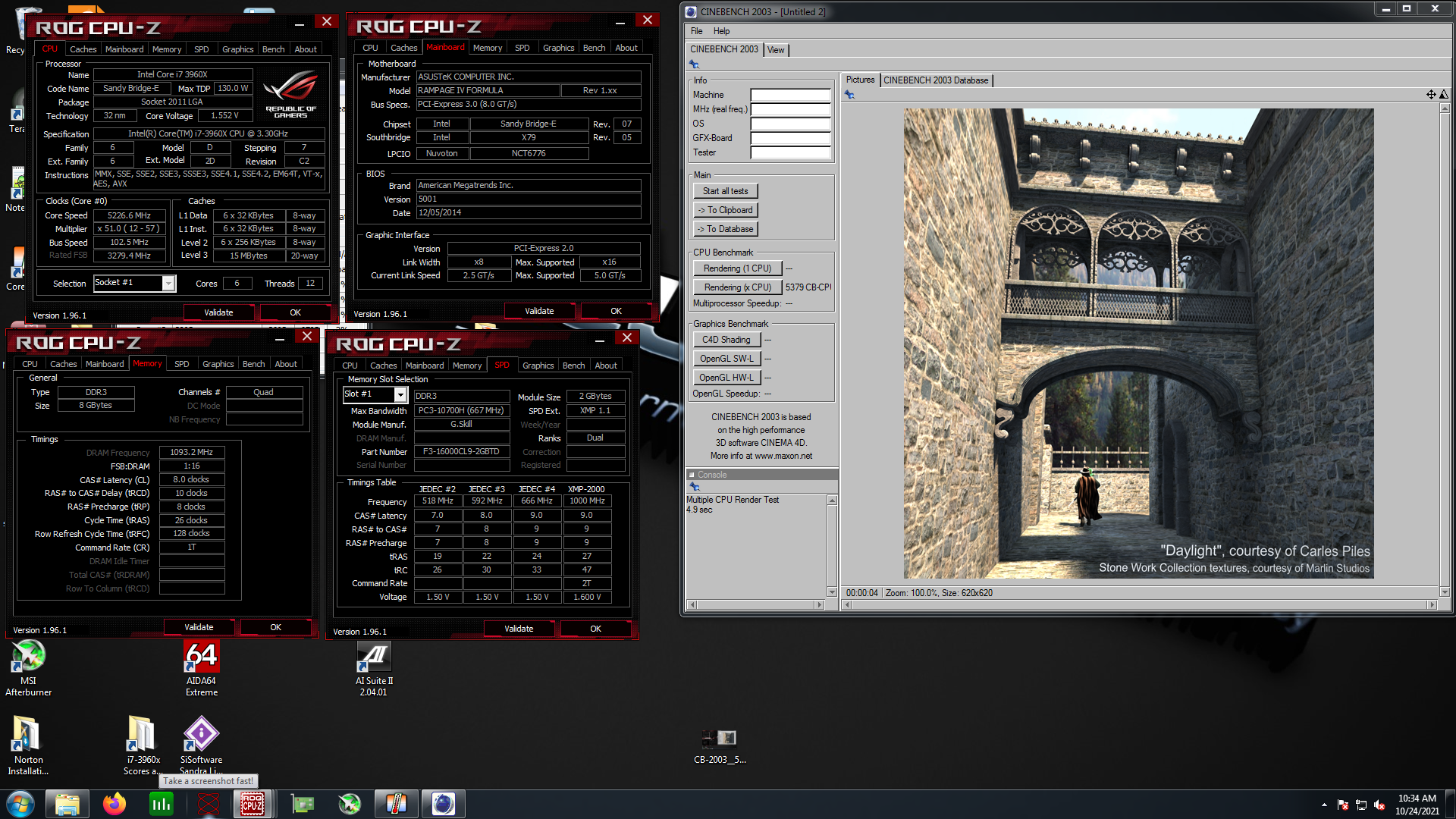Click the thermometer taskbar icon
Image resolution: width=1456 pixels, height=819 pixels.
397,804
